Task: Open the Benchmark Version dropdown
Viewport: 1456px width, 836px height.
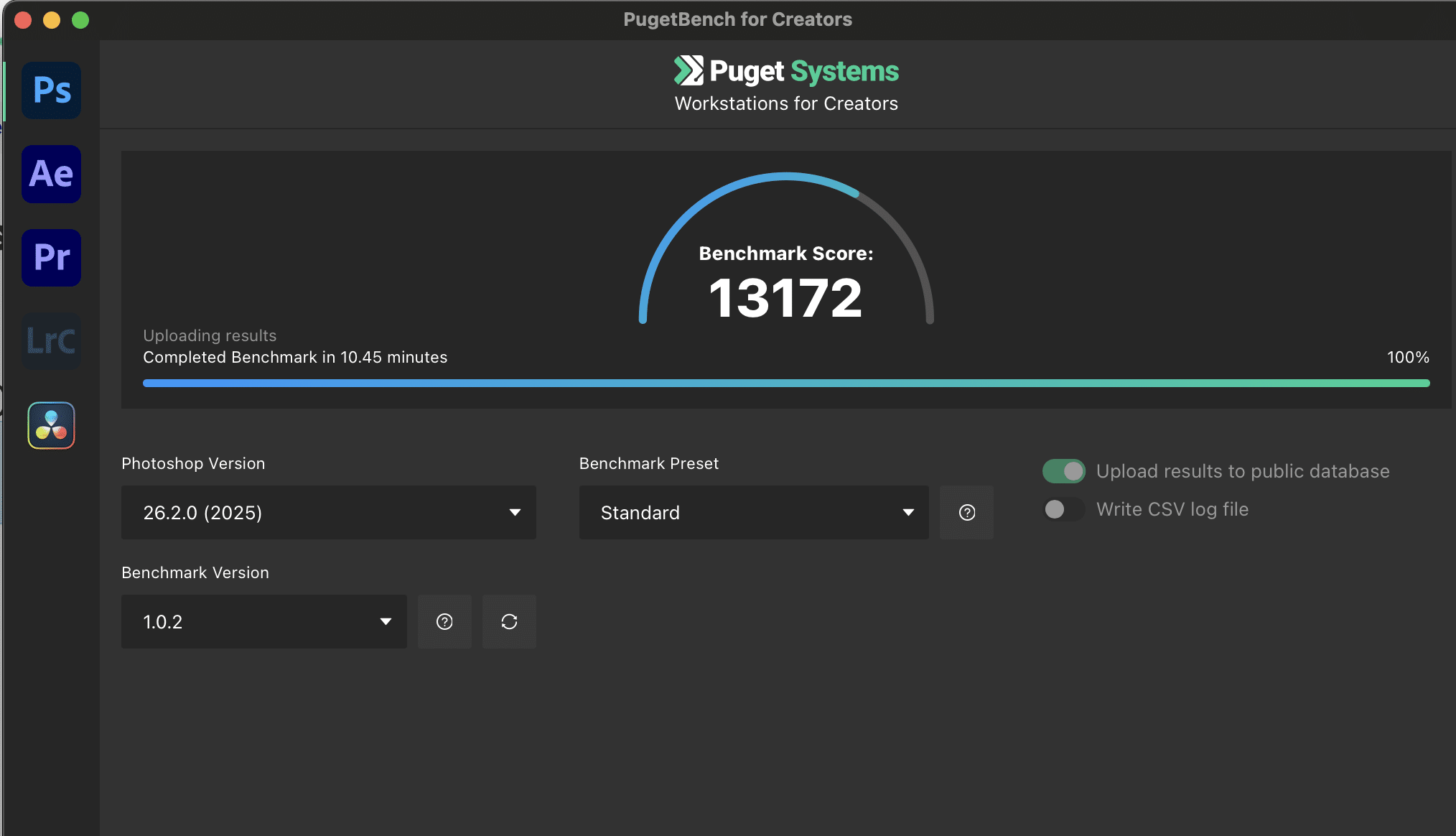Action: point(264,621)
